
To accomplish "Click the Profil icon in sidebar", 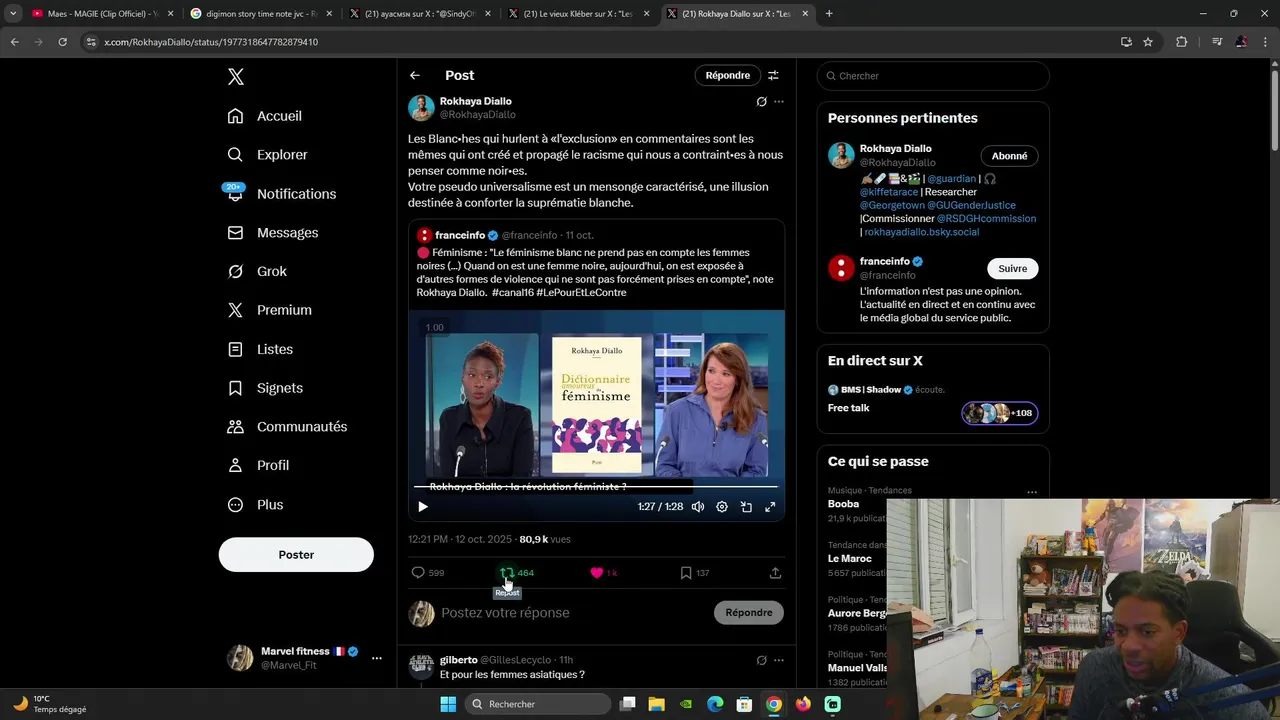I will [235, 466].
